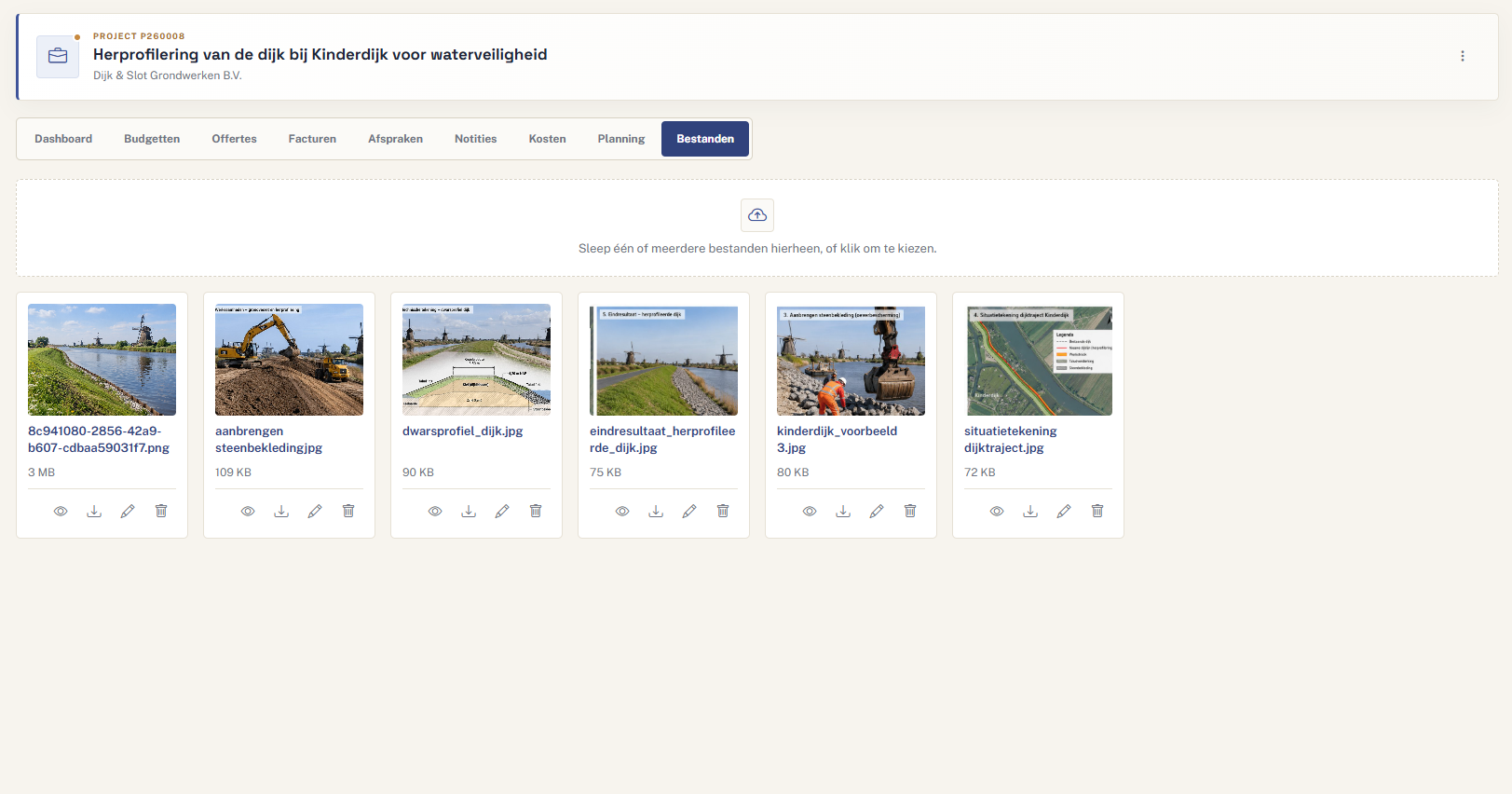Click the cloud upload icon

(757, 215)
